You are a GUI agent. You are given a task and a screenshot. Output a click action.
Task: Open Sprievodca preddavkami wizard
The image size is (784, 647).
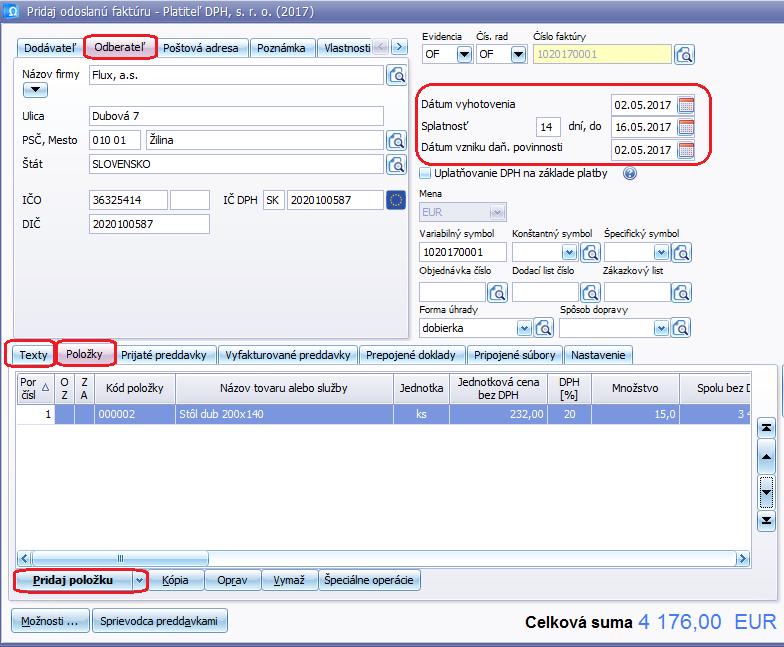[x=160, y=621]
